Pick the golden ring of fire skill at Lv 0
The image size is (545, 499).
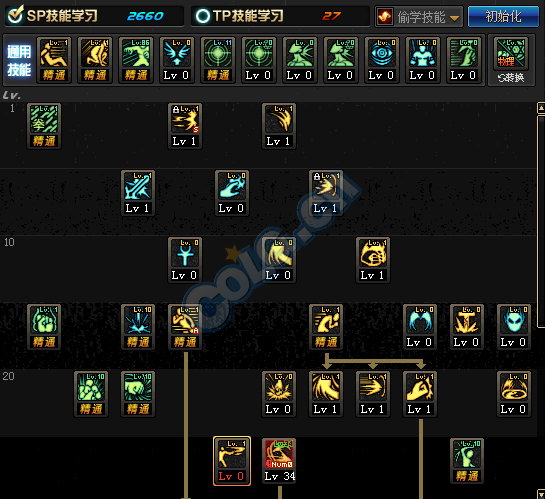(x=514, y=394)
